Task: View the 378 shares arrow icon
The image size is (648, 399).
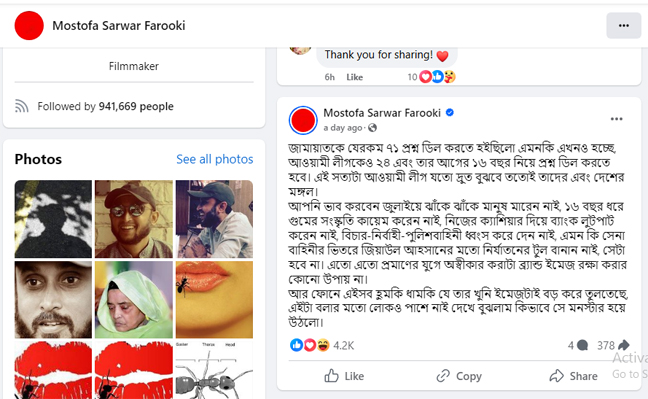Action: click(624, 345)
